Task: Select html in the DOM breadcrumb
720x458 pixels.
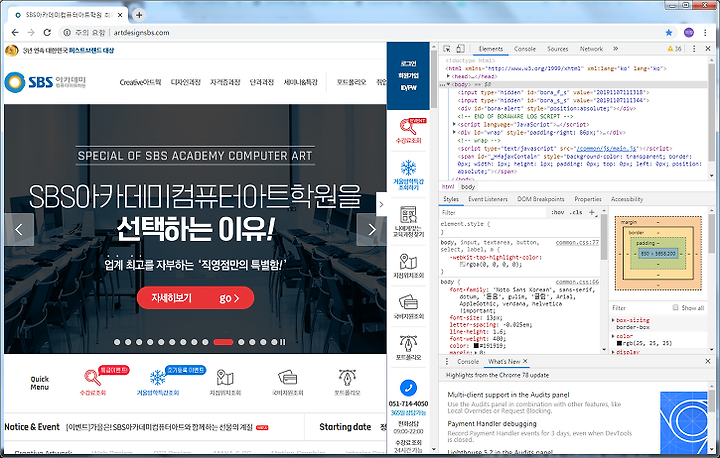Action: pyautogui.click(x=448, y=187)
